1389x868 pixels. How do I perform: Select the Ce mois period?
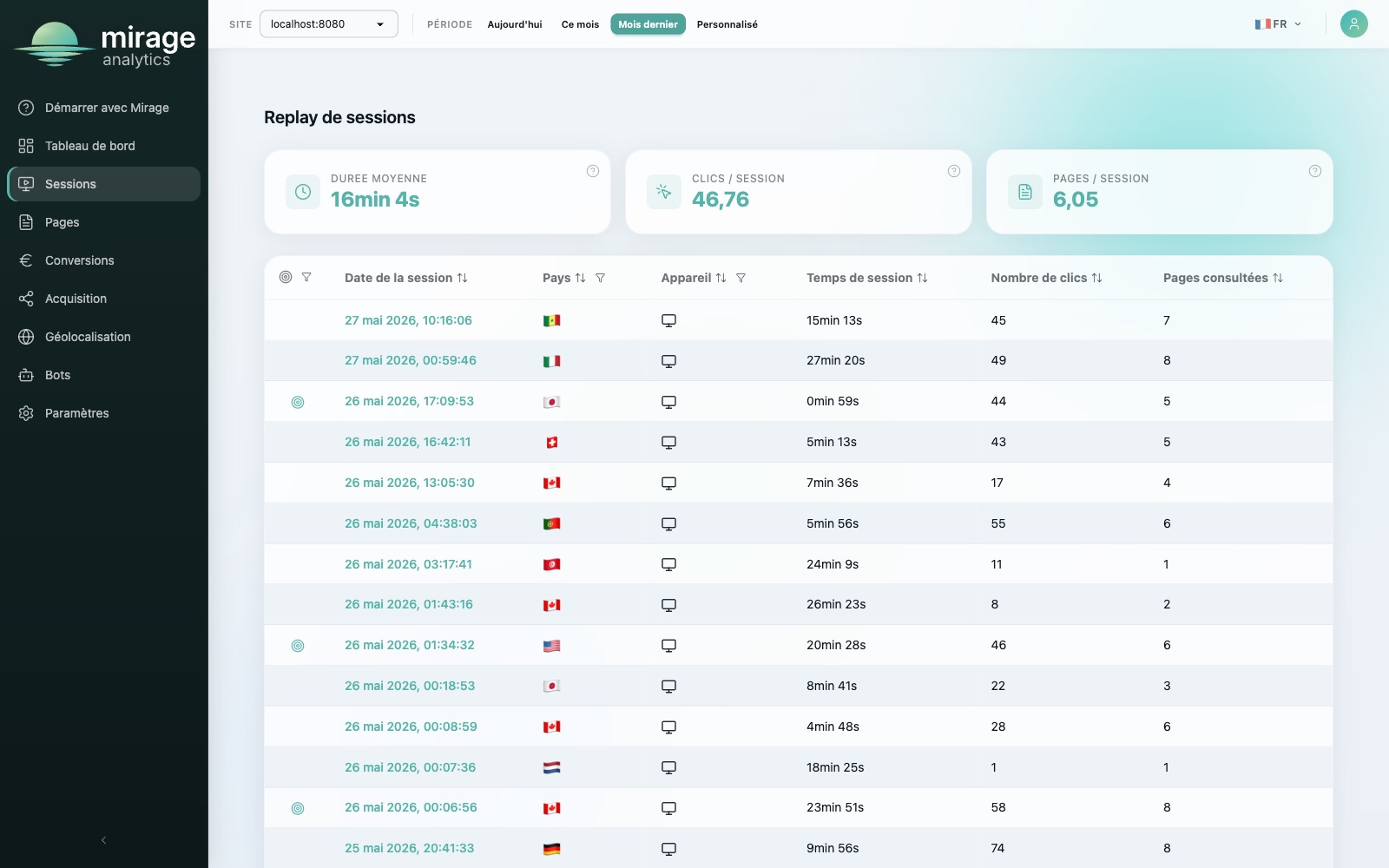pyautogui.click(x=580, y=24)
